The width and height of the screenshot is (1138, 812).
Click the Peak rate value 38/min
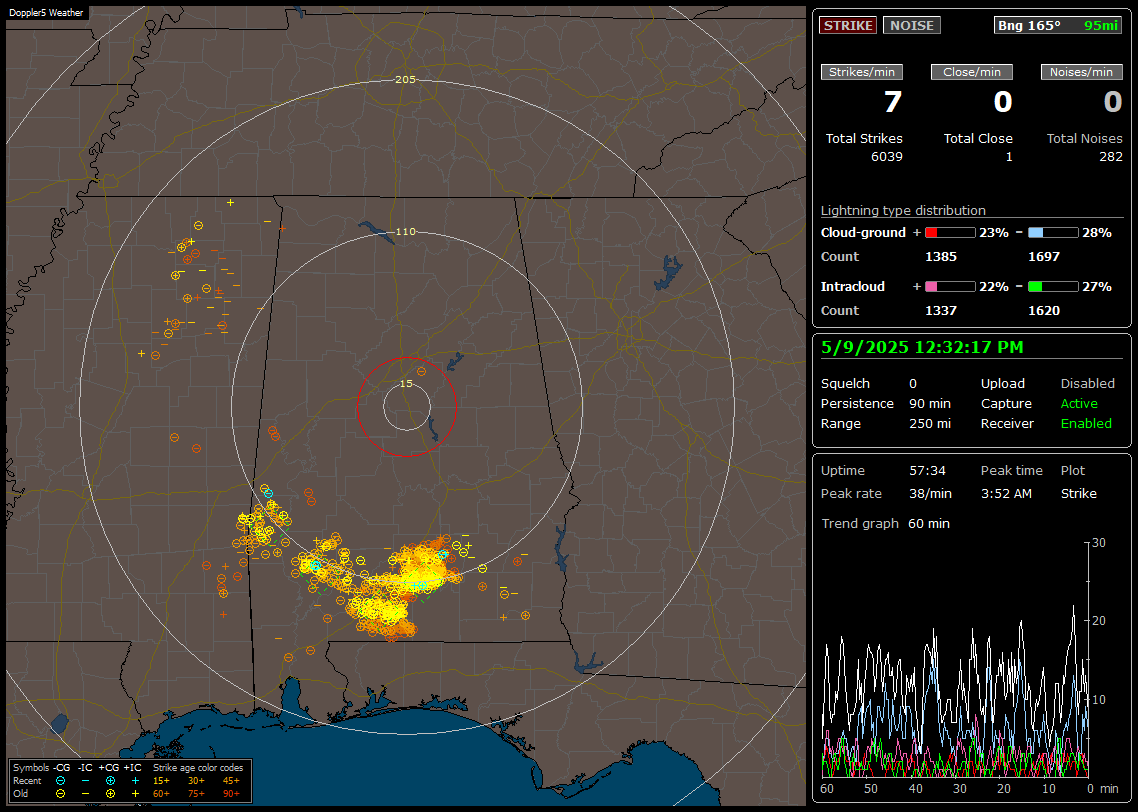(930, 493)
